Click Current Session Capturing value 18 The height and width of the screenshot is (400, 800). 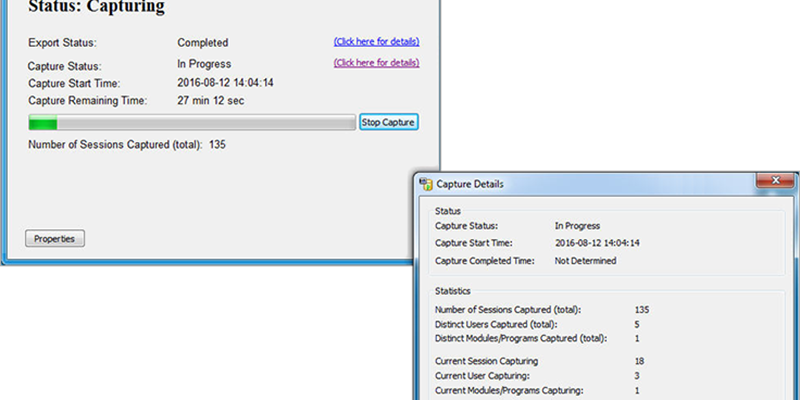pyautogui.click(x=640, y=360)
